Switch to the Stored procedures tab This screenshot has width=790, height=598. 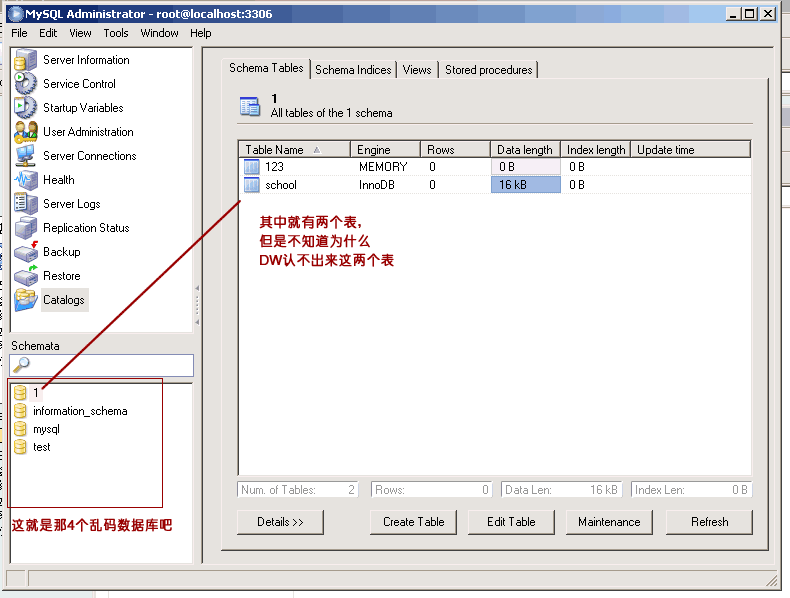pyautogui.click(x=488, y=70)
